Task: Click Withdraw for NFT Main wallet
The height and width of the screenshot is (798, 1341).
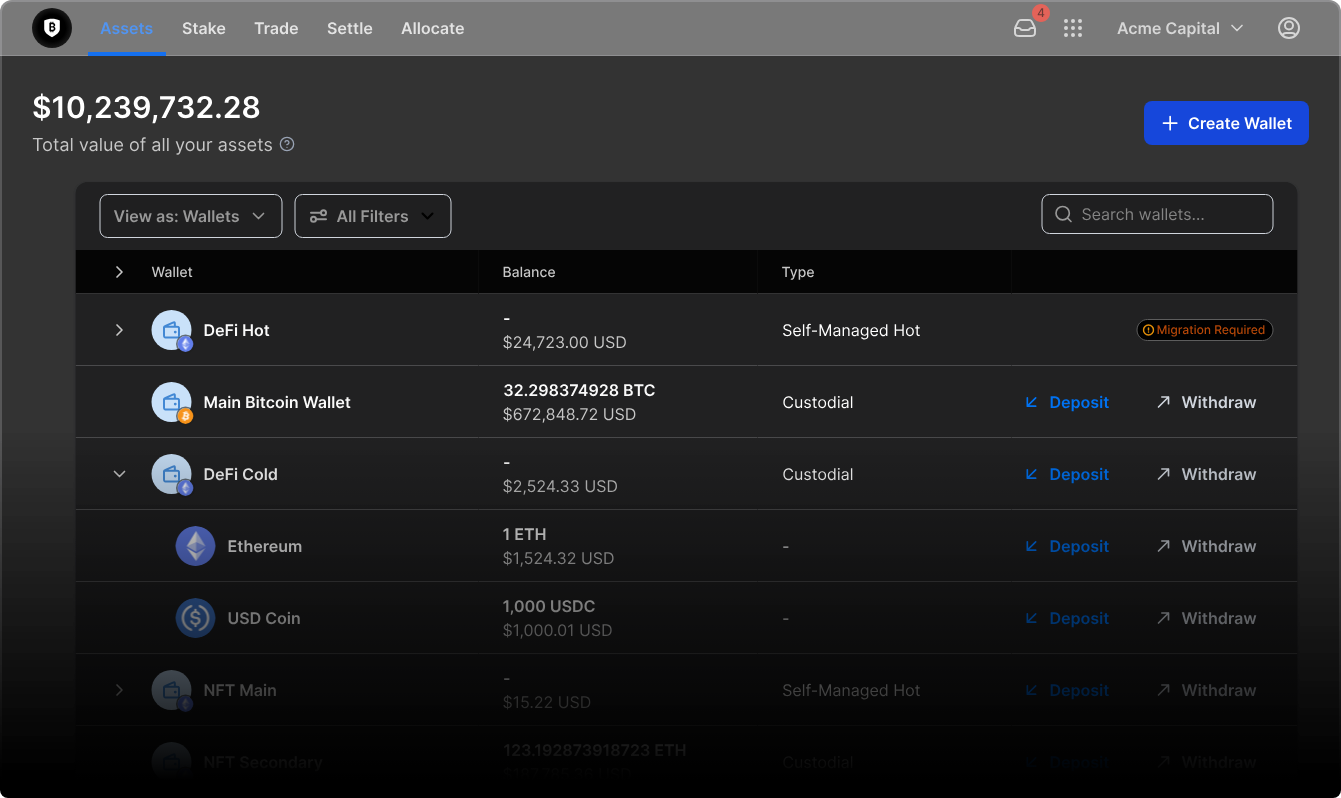Action: coord(1206,690)
